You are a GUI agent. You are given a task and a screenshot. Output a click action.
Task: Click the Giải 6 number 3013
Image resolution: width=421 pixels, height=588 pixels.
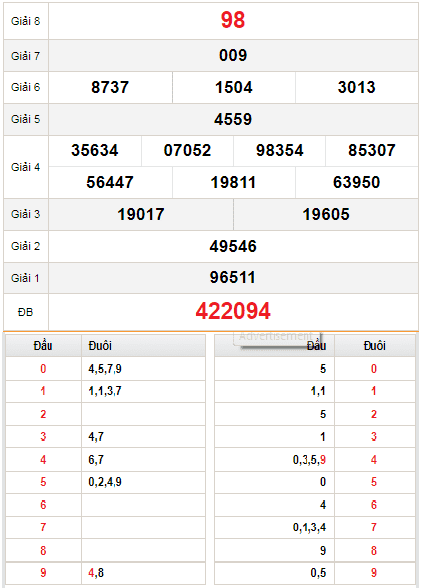coord(357,87)
